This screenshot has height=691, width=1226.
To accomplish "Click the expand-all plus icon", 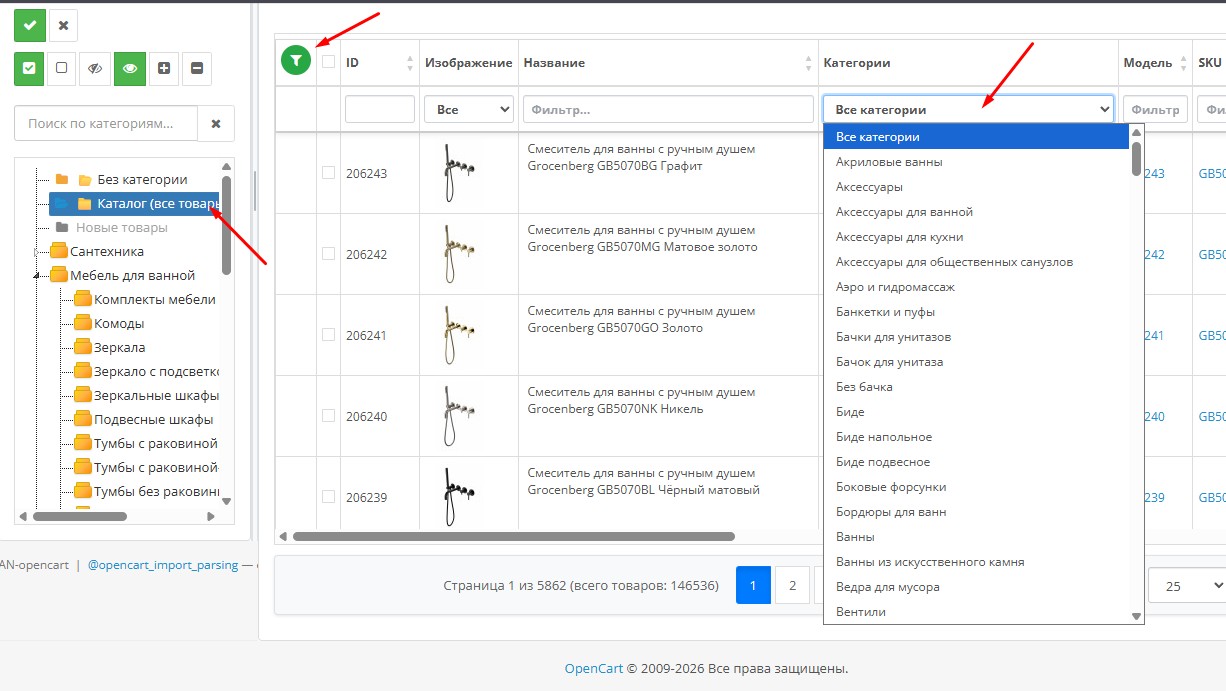I will click(x=164, y=68).
